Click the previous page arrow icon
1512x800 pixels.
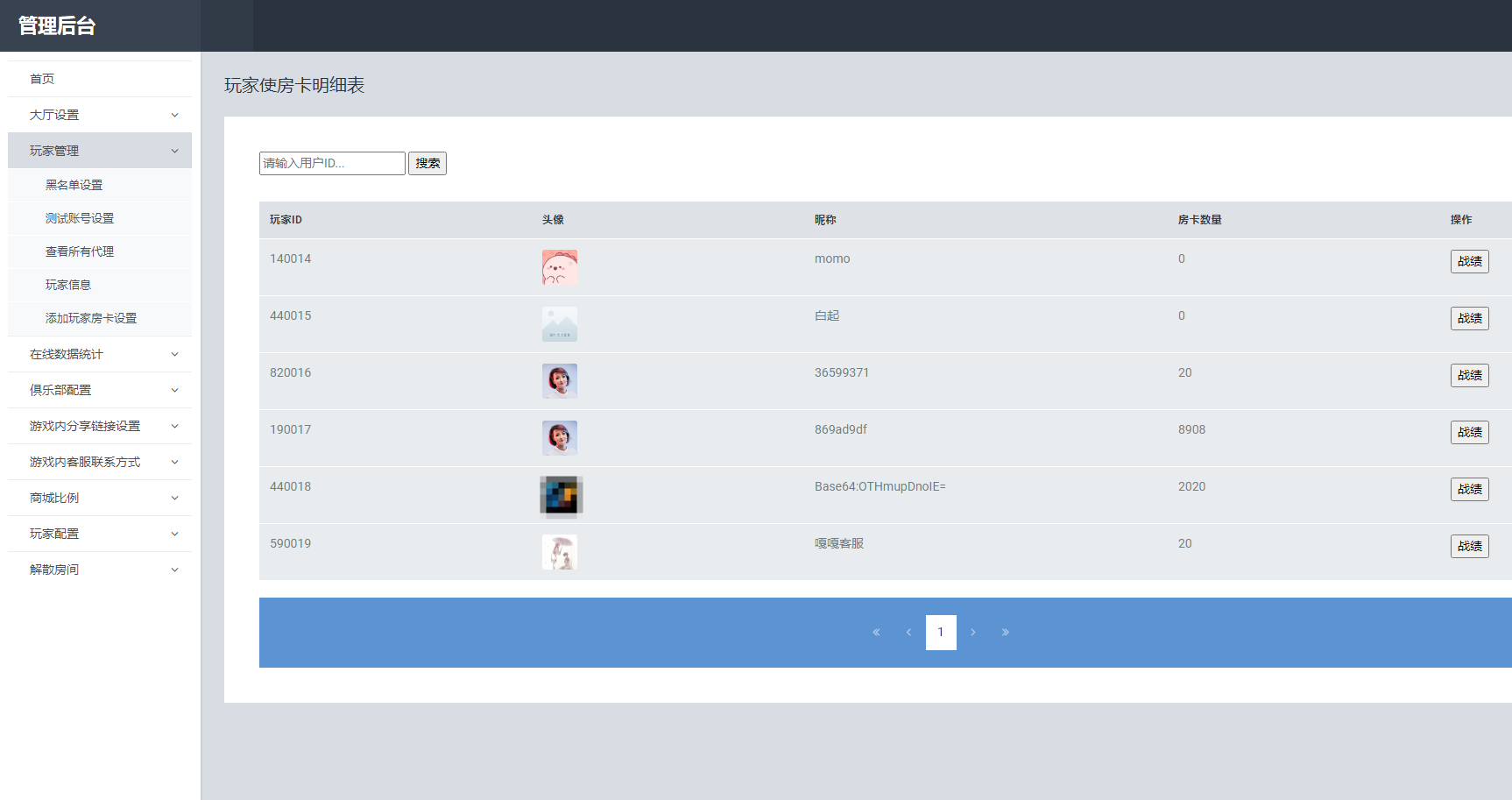coord(908,632)
